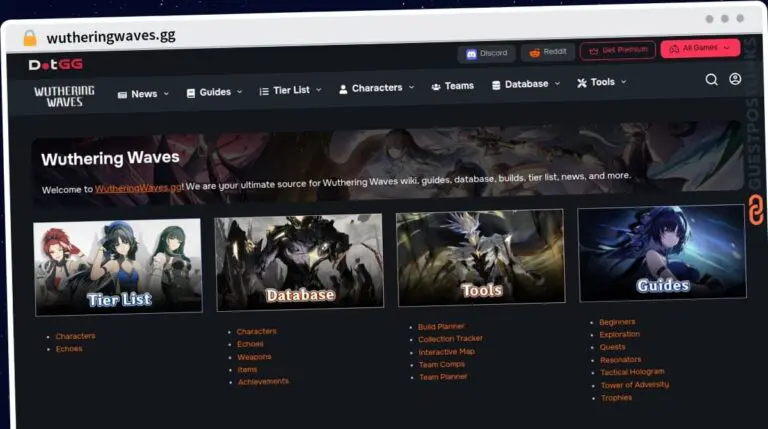Open the Trophies guide link

(617, 398)
